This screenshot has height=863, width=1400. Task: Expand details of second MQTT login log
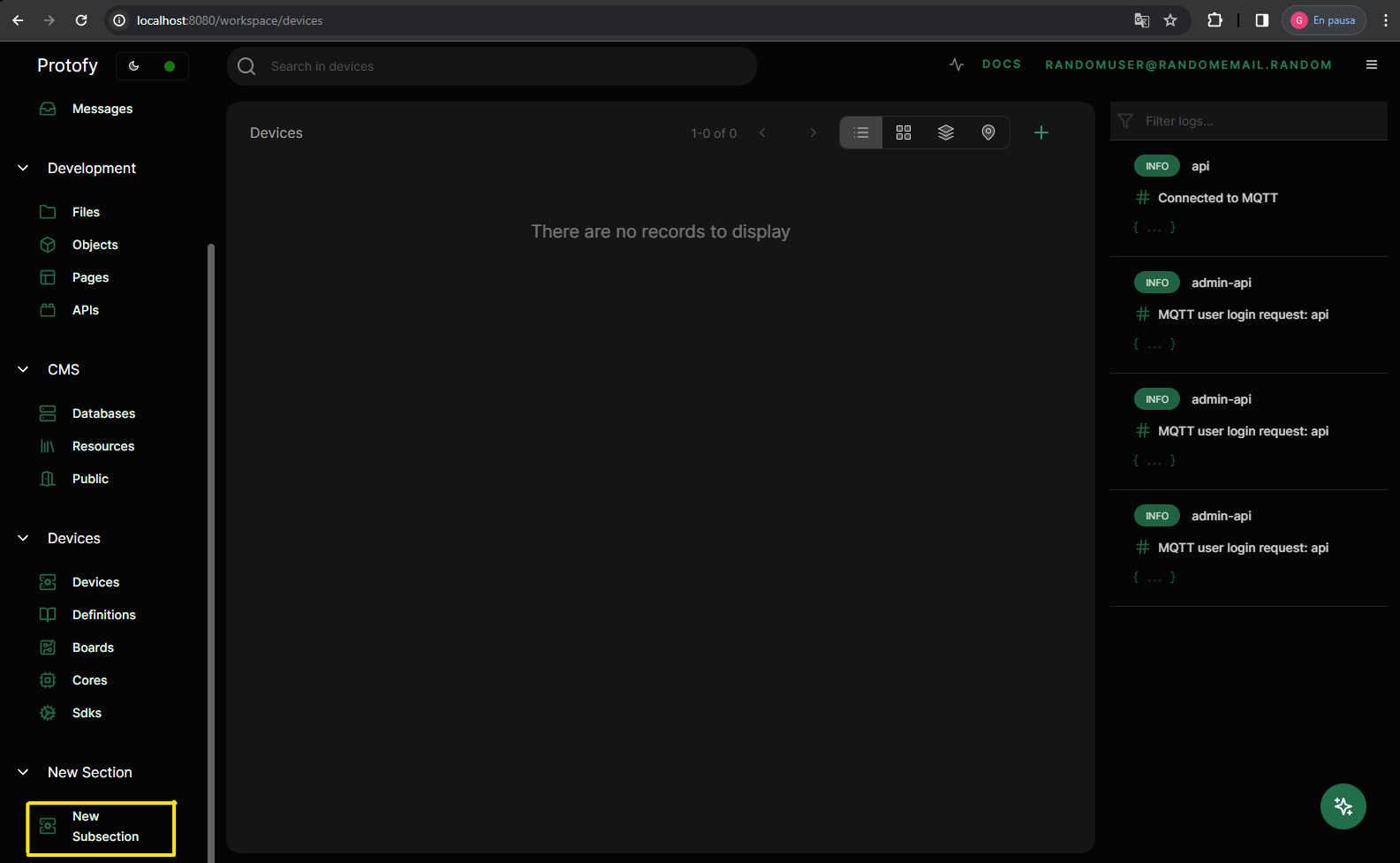click(1154, 461)
